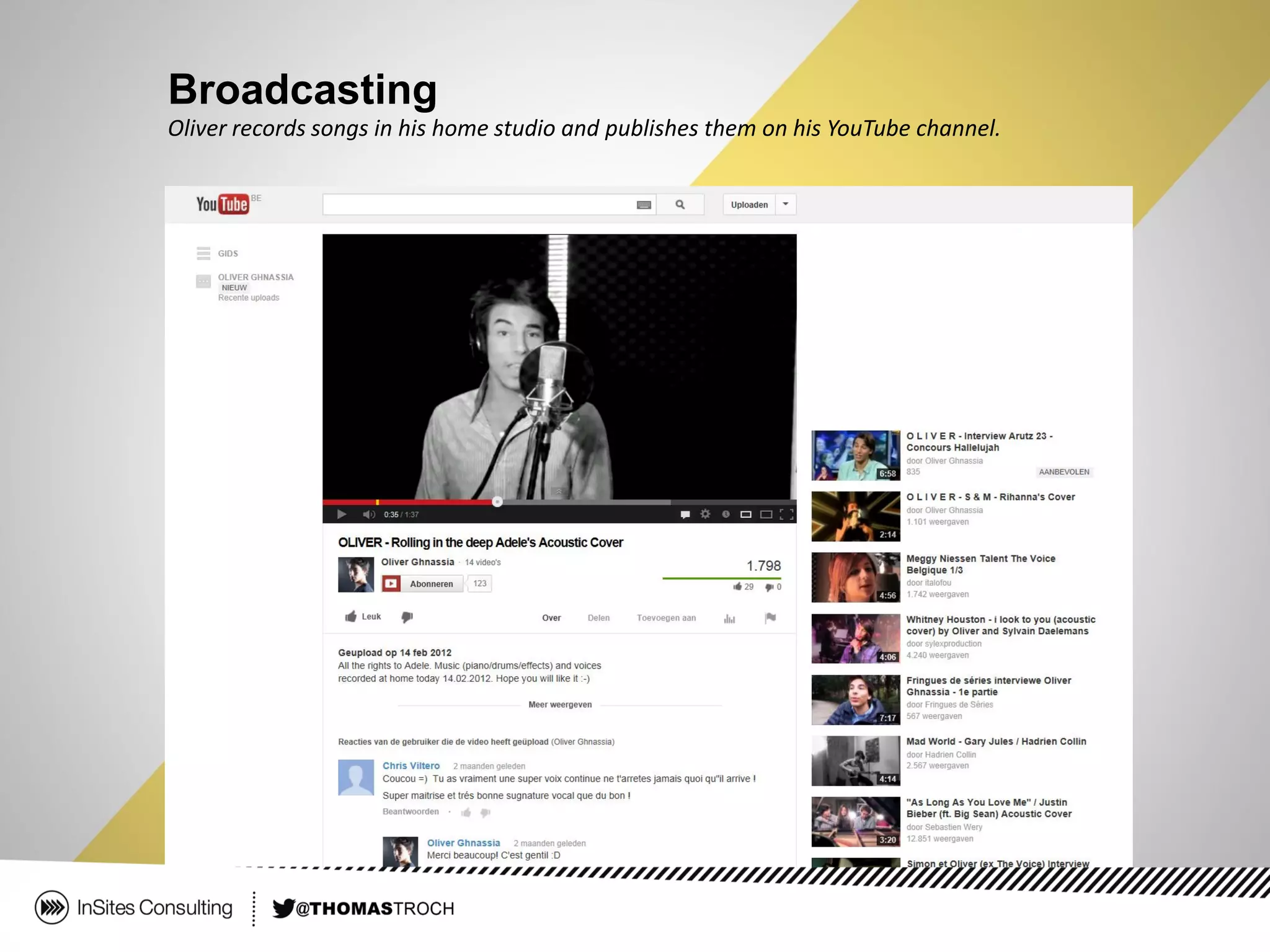Select the Toevoegen aan tab
The image size is (1270, 952).
click(666, 618)
